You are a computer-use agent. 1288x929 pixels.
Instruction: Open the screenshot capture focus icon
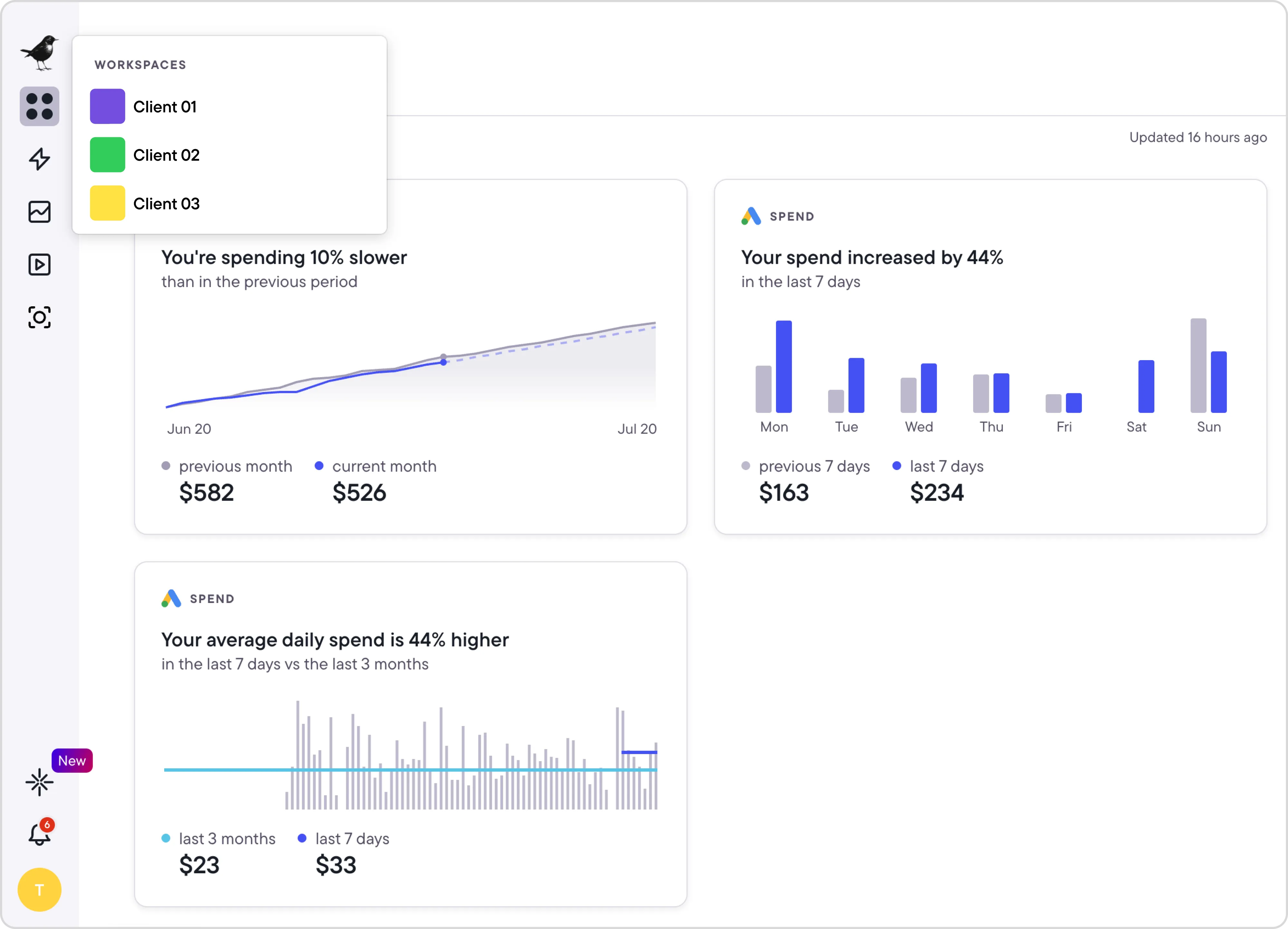pos(40,317)
